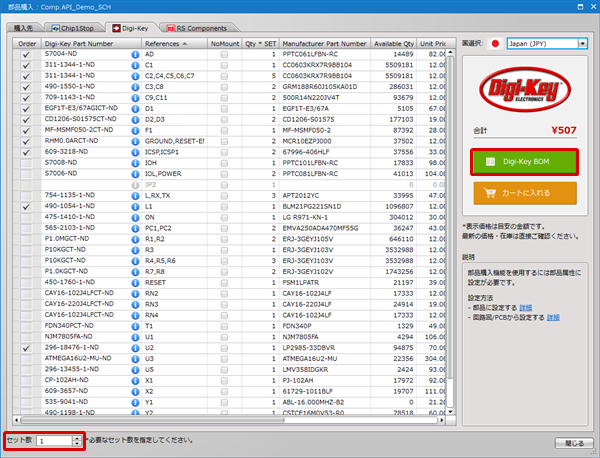Switch to the Chip1Stop tab
This screenshot has height=458, width=600.
(x=73, y=28)
